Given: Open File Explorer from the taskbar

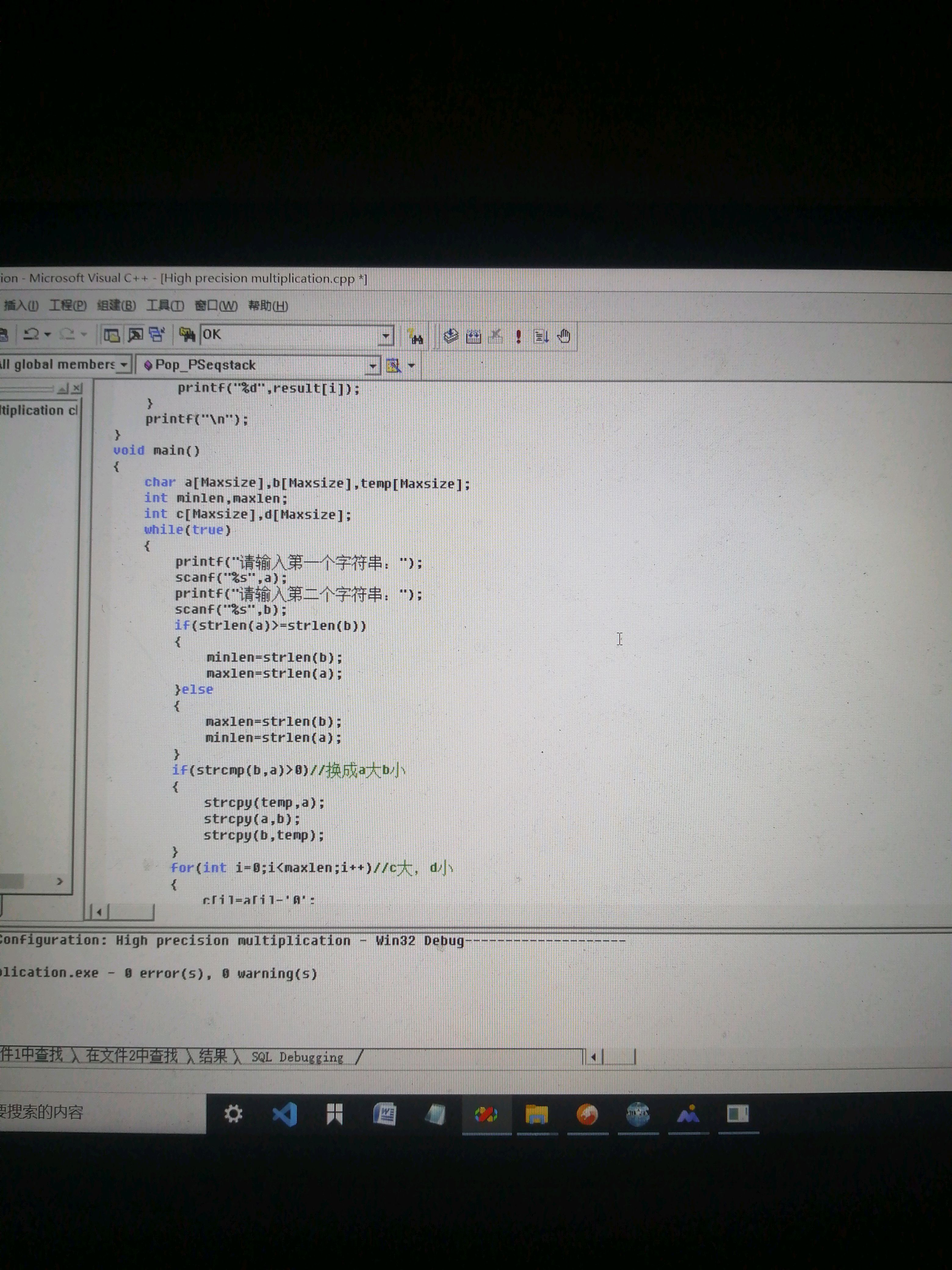Looking at the screenshot, I should point(536,1114).
